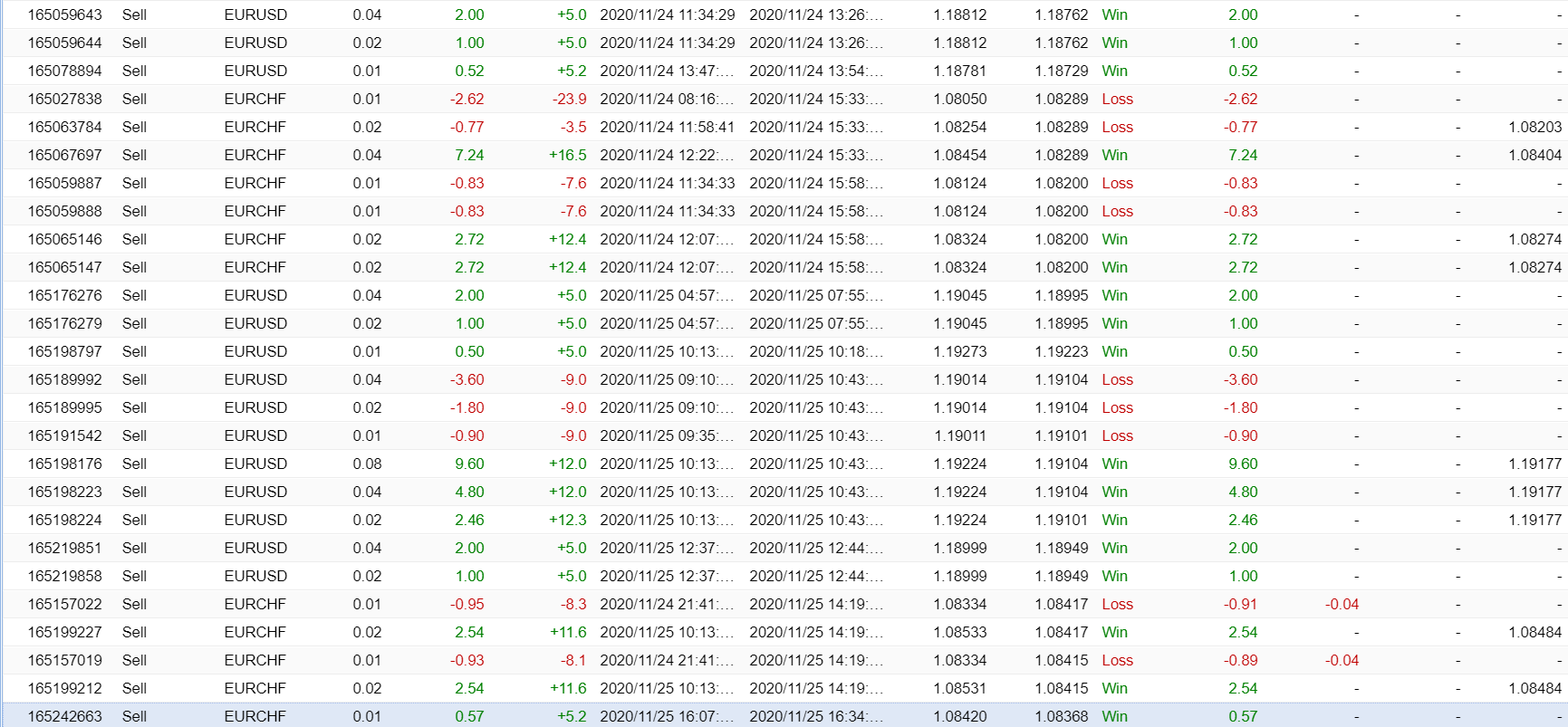
Task: Click the -23.9 pips value
Action: (x=570, y=99)
